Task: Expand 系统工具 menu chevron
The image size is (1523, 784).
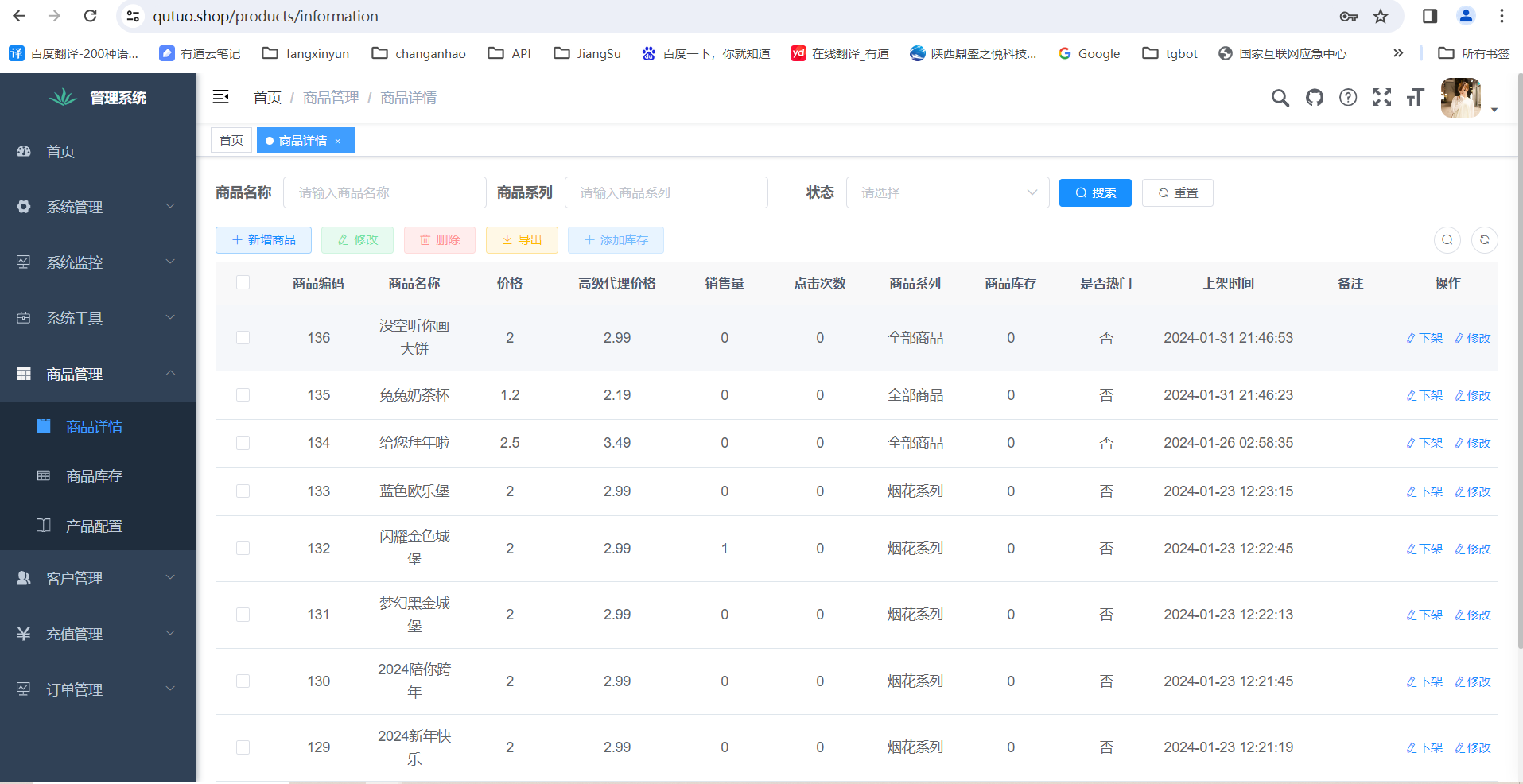Action: pyautogui.click(x=170, y=317)
